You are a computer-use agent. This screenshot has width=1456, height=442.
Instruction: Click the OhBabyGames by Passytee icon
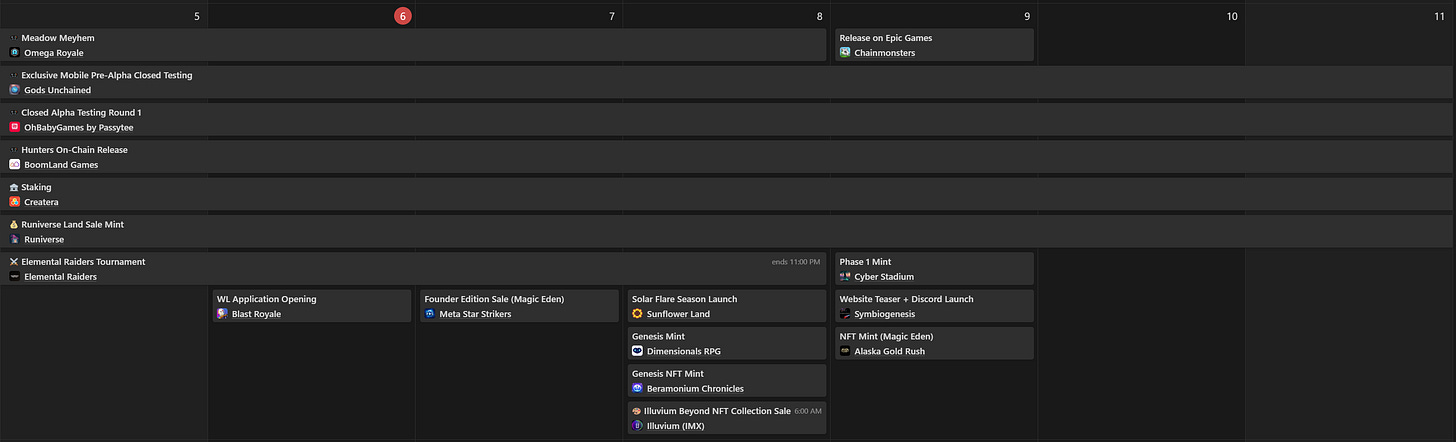click(14, 127)
